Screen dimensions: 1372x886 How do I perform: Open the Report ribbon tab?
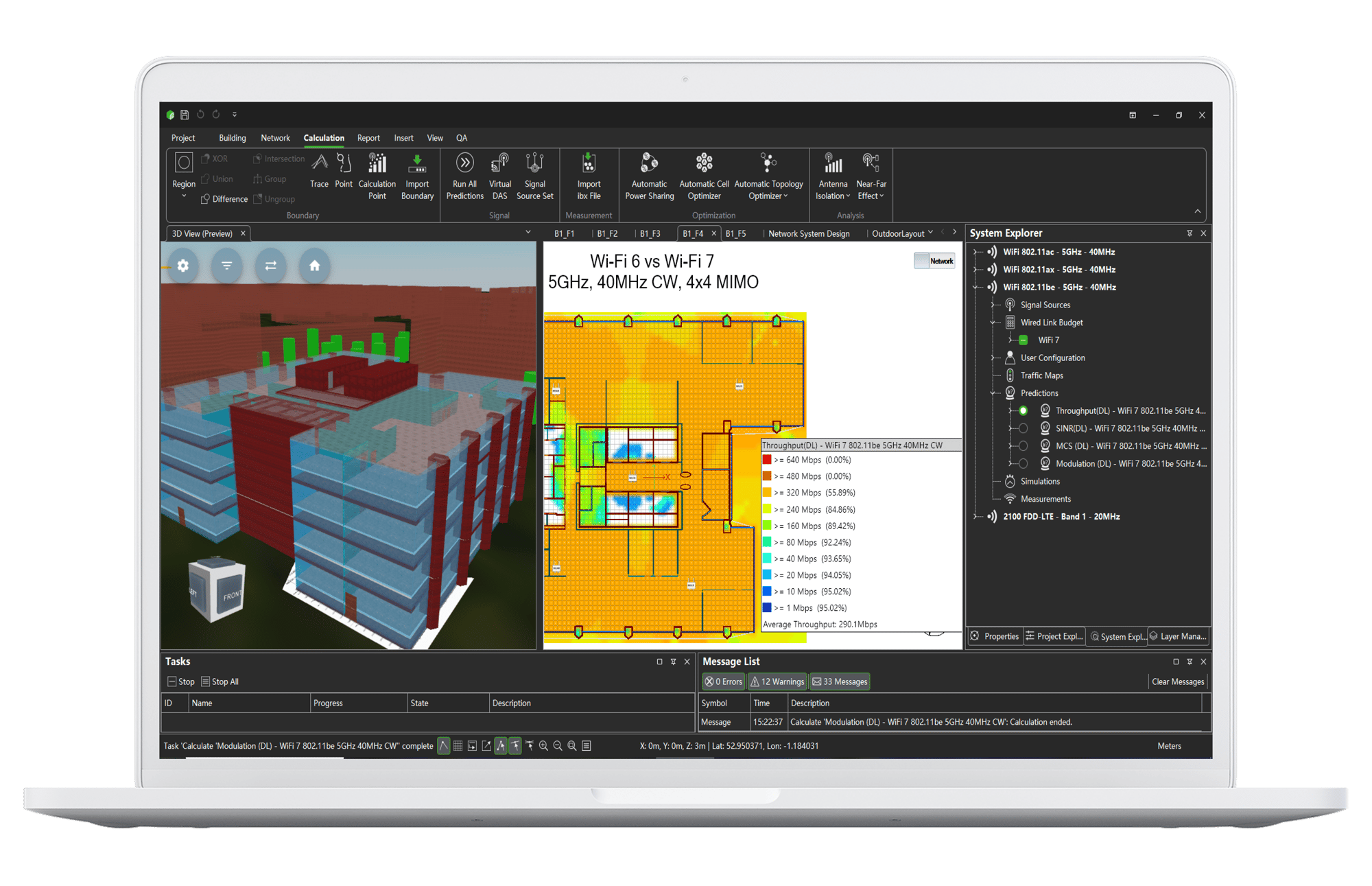point(368,138)
